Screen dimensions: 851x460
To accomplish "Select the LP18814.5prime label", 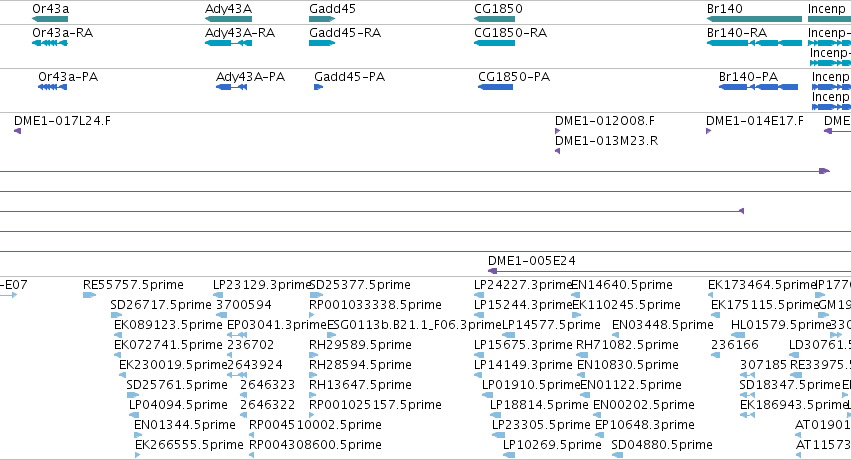I will tap(539, 405).
